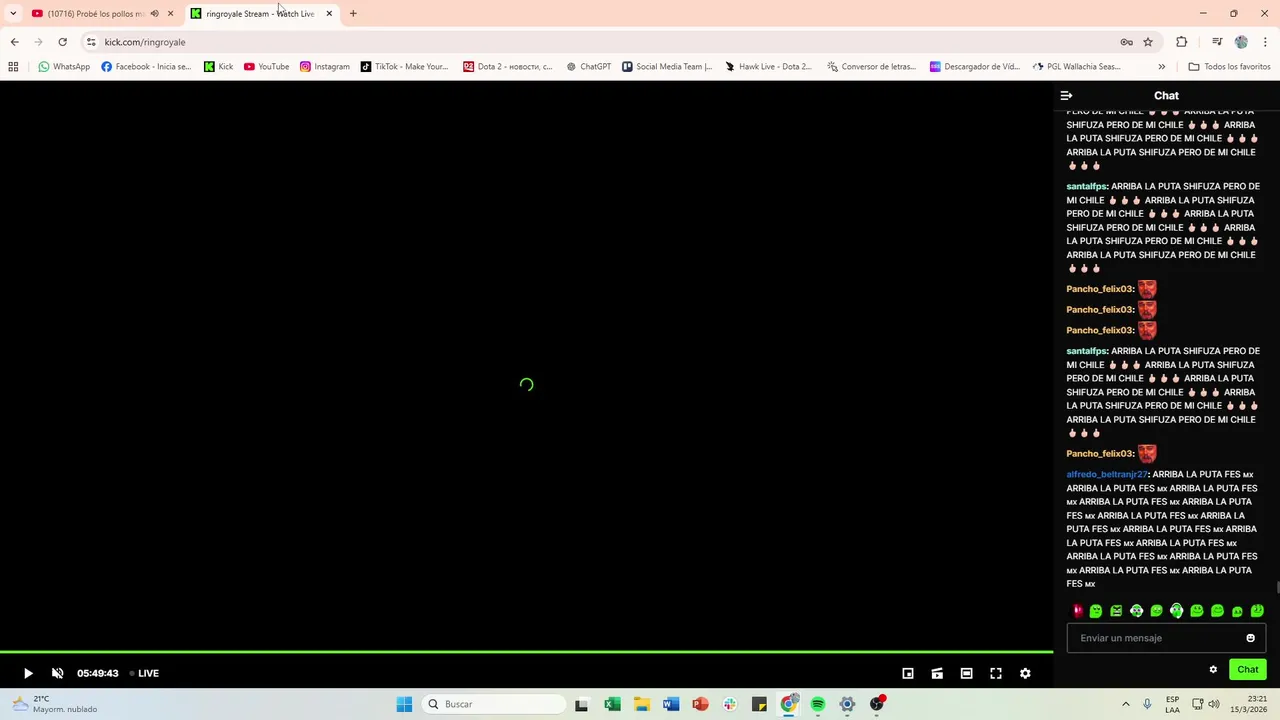Close the ringroyale Stream tab

(329, 13)
